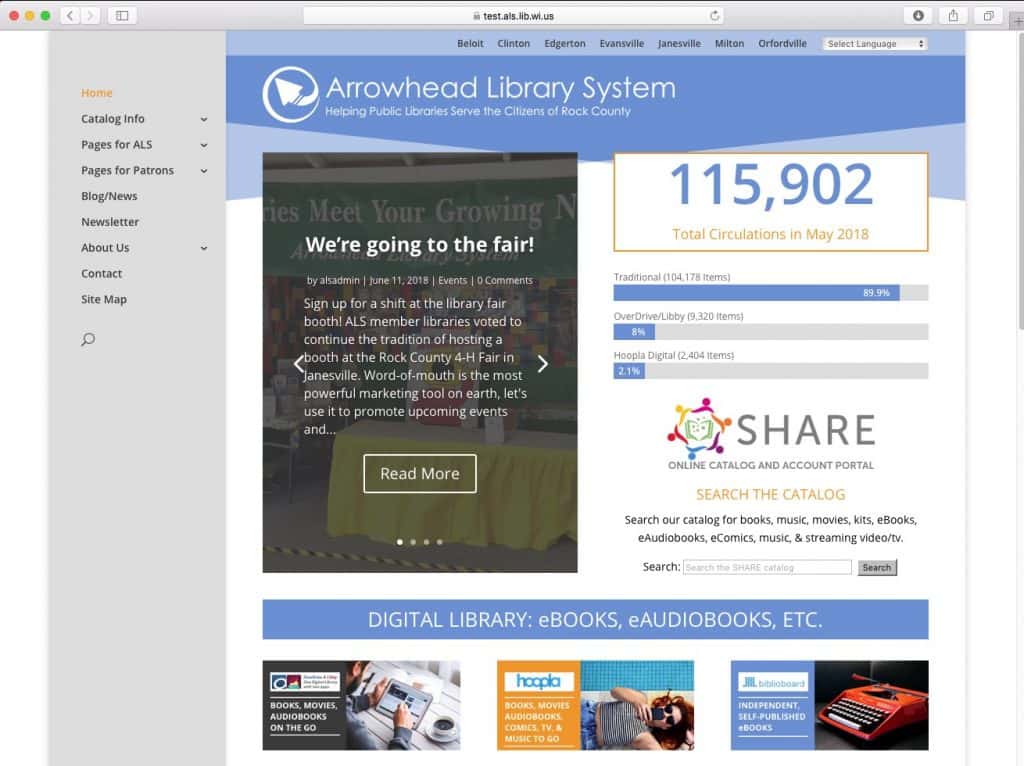Click inside the SHARE catalog search field
The width and height of the screenshot is (1024, 766).
pyautogui.click(x=767, y=567)
